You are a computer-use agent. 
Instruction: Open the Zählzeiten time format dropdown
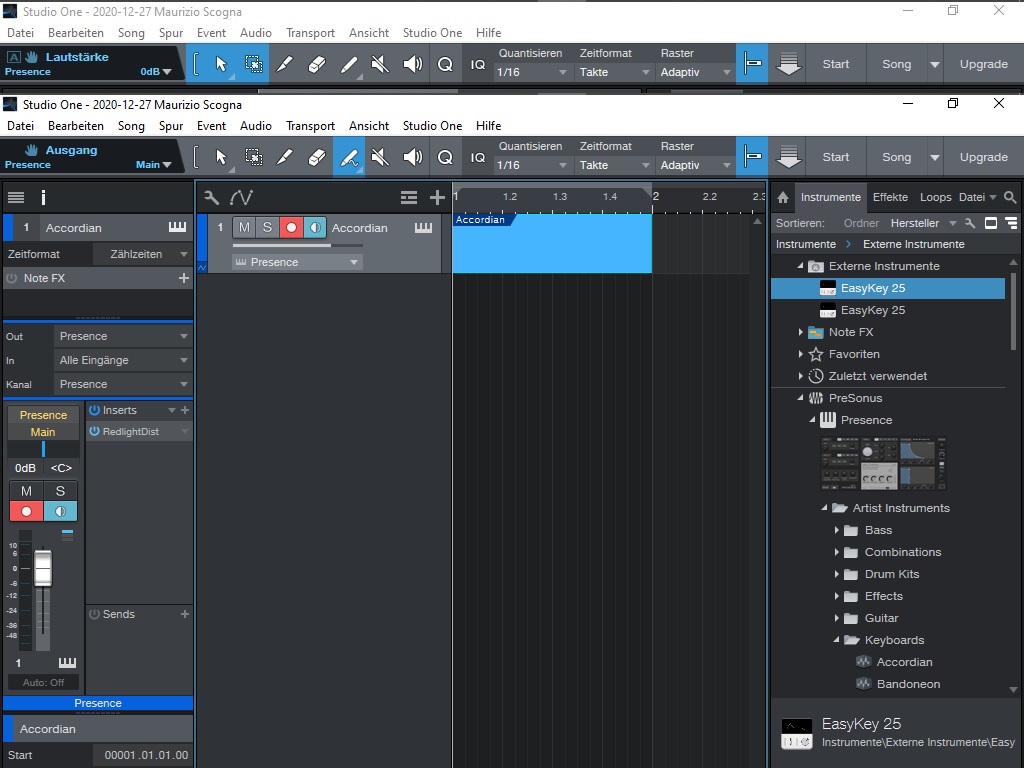[x=142, y=254]
